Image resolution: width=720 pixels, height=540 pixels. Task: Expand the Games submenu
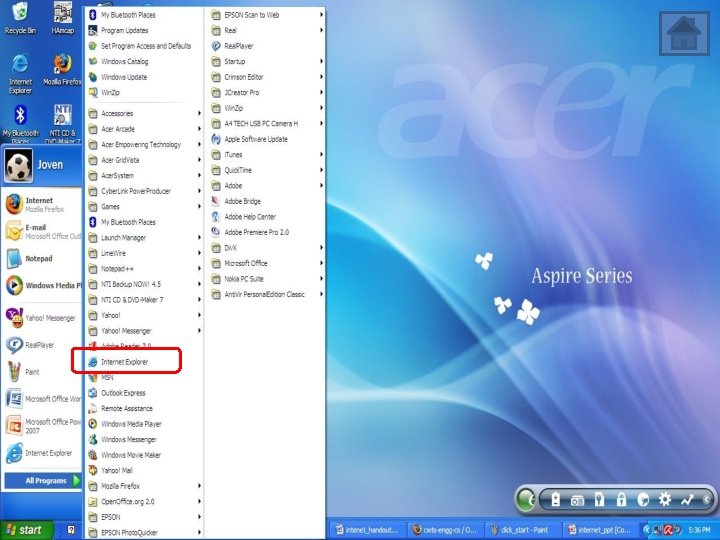(144, 207)
